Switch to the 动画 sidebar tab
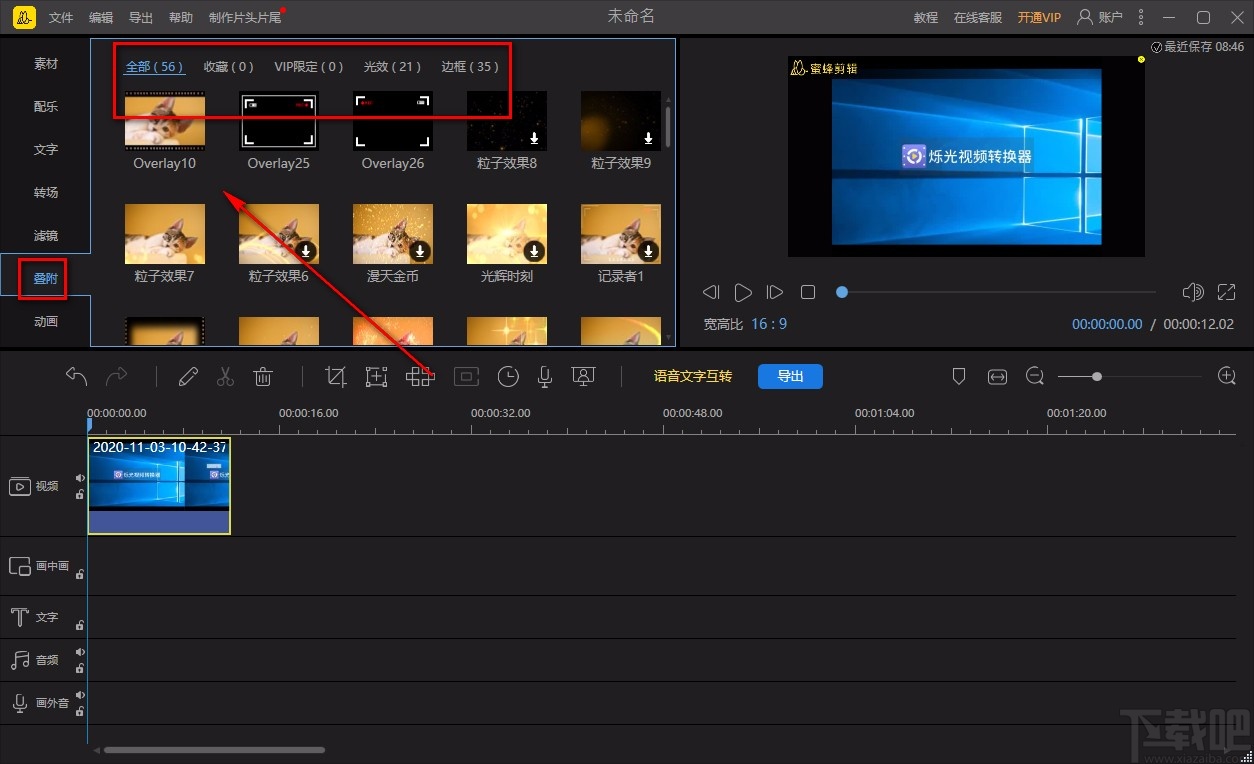The image size is (1254, 764). pyautogui.click(x=46, y=322)
